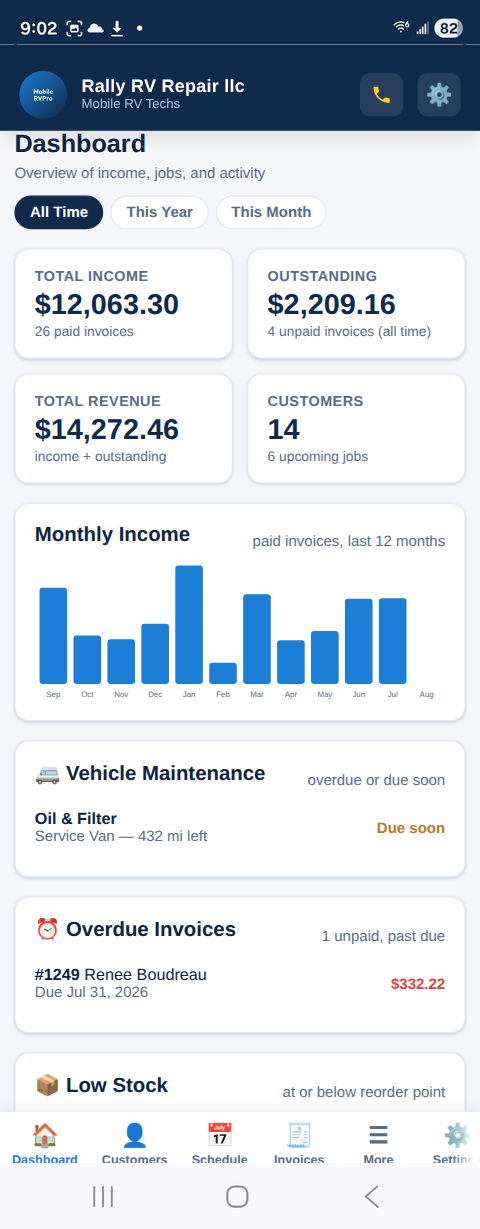The height and width of the screenshot is (1229, 480).
Task: Tap the Dec bar in Monthly Income
Action: pos(155,654)
